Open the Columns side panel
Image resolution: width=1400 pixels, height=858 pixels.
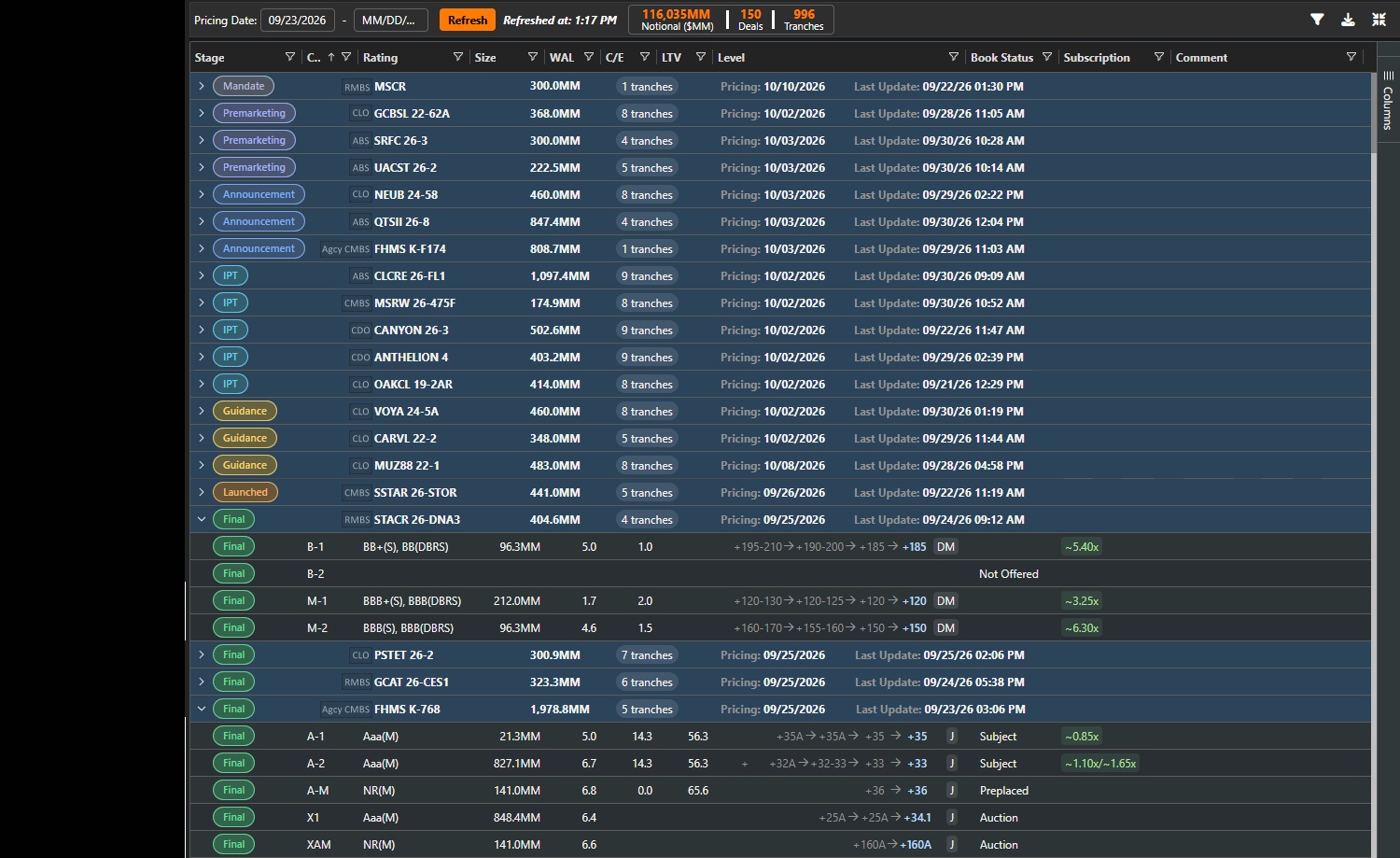click(x=1388, y=101)
